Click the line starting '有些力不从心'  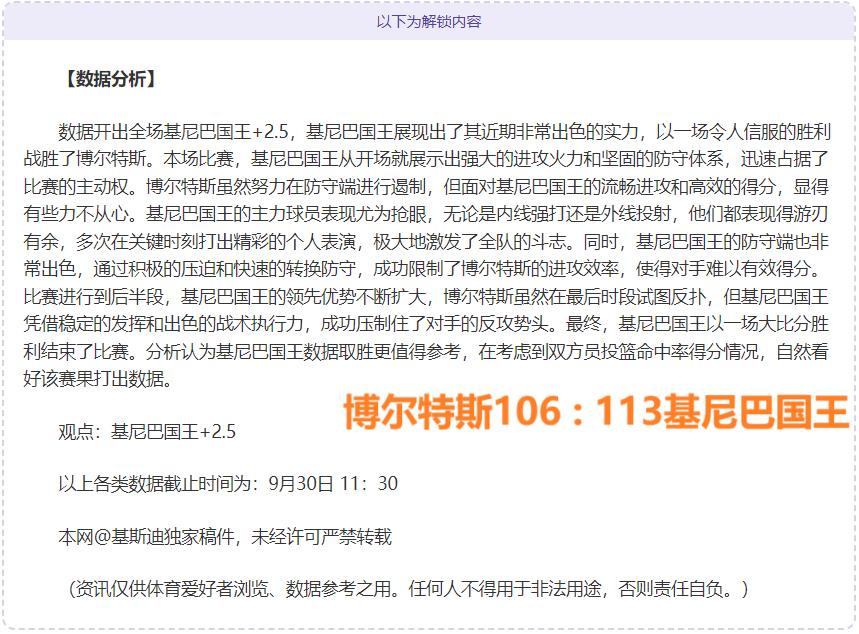coord(426,214)
